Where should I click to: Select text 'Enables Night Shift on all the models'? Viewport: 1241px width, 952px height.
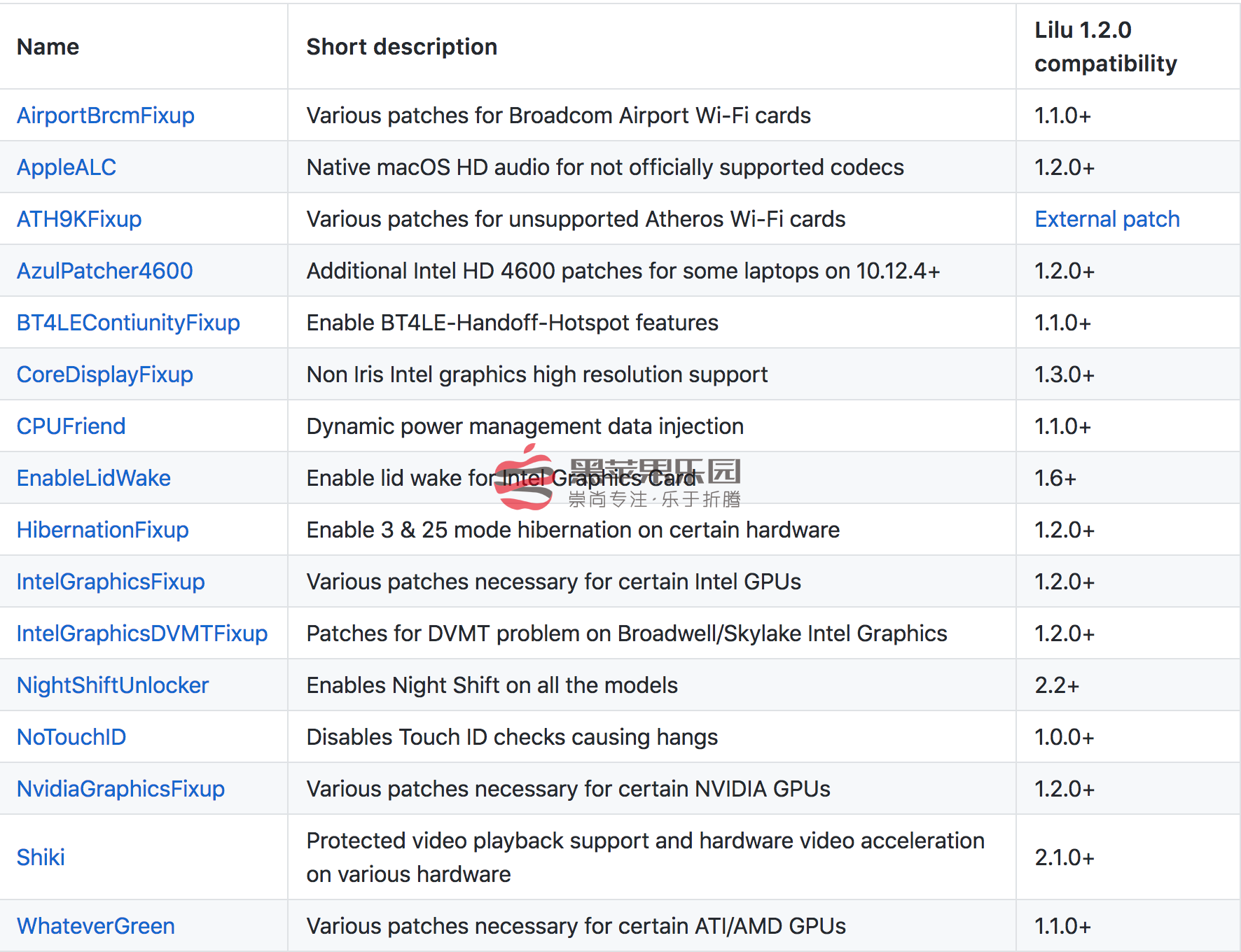[492, 685]
